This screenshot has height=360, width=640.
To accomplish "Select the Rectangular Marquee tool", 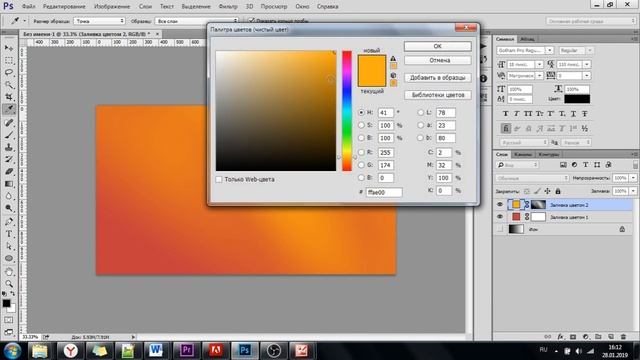I will [x=9, y=60].
